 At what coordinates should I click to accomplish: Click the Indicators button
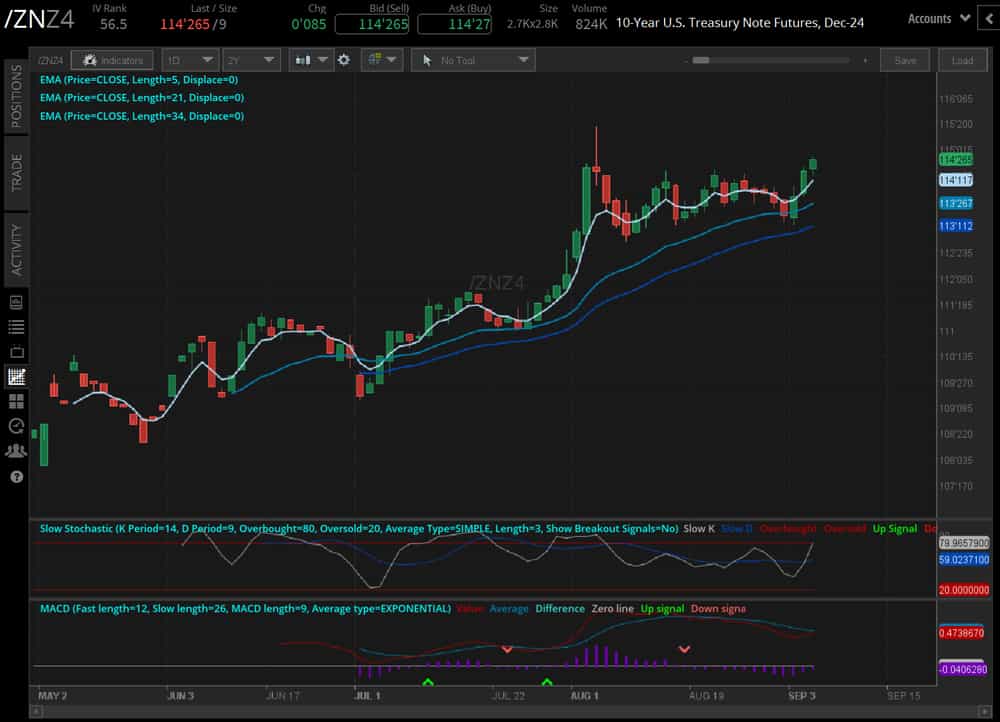(x=112, y=60)
